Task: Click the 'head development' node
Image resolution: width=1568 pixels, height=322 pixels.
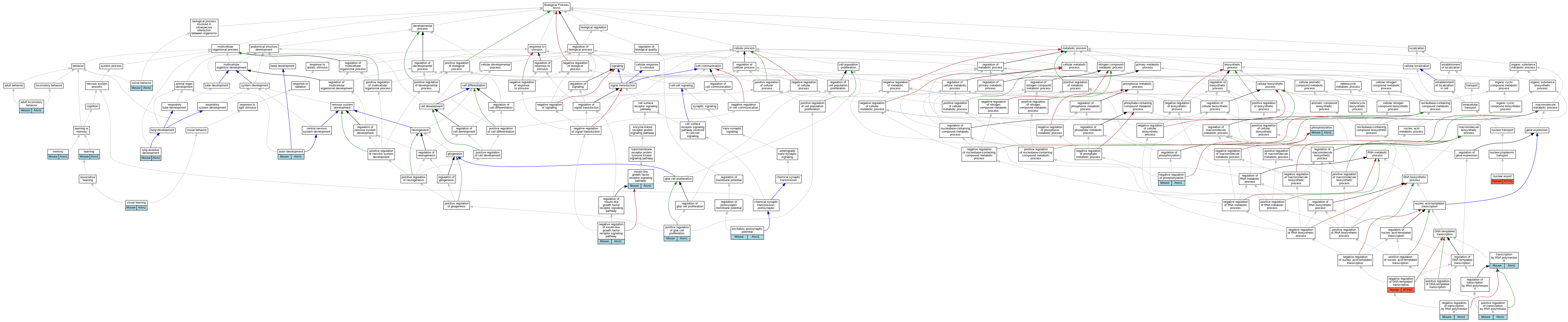Action: point(282,66)
